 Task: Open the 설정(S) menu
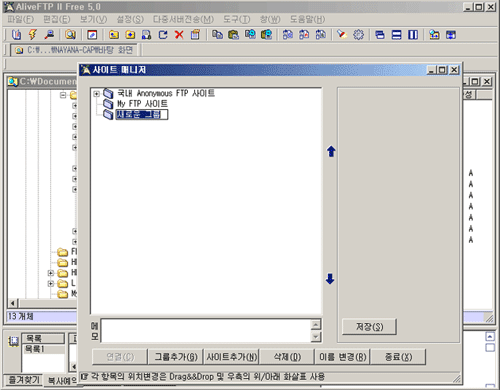[x=130, y=19]
